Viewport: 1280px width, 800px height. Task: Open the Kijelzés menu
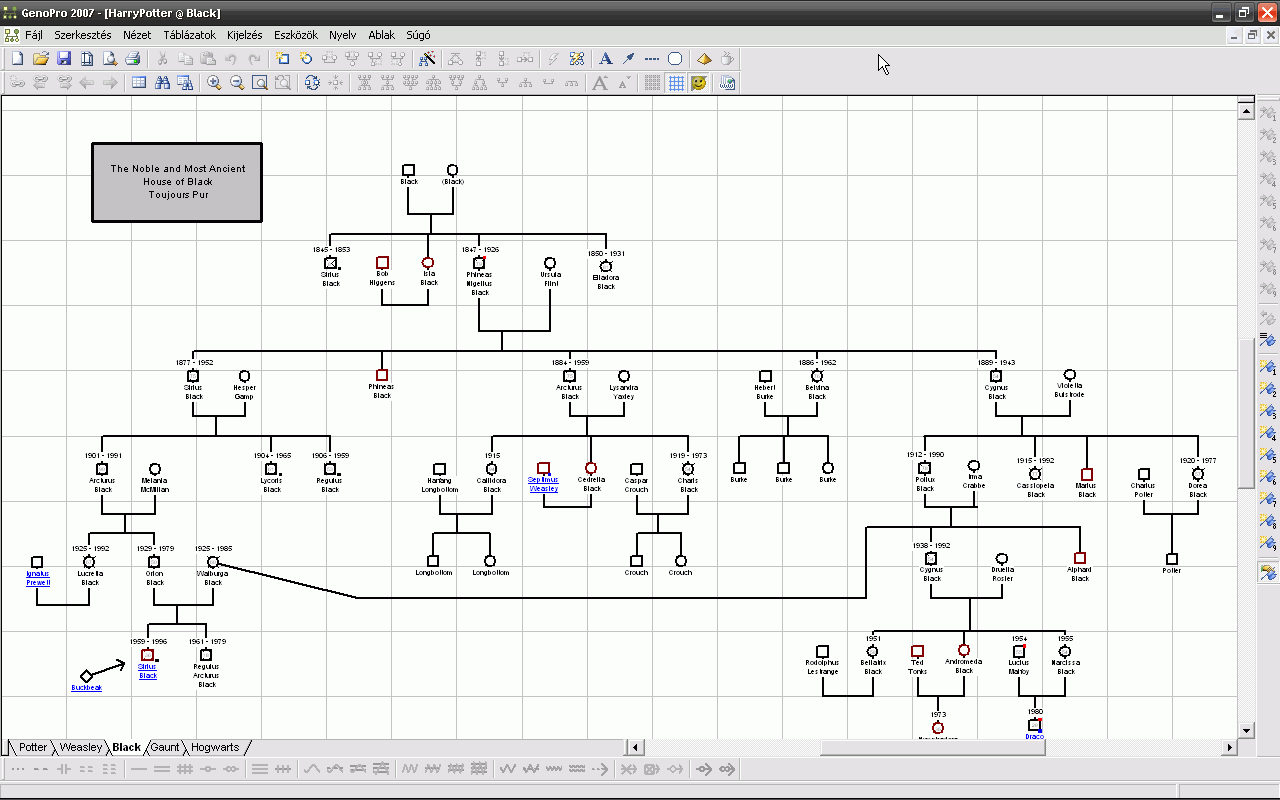point(244,35)
